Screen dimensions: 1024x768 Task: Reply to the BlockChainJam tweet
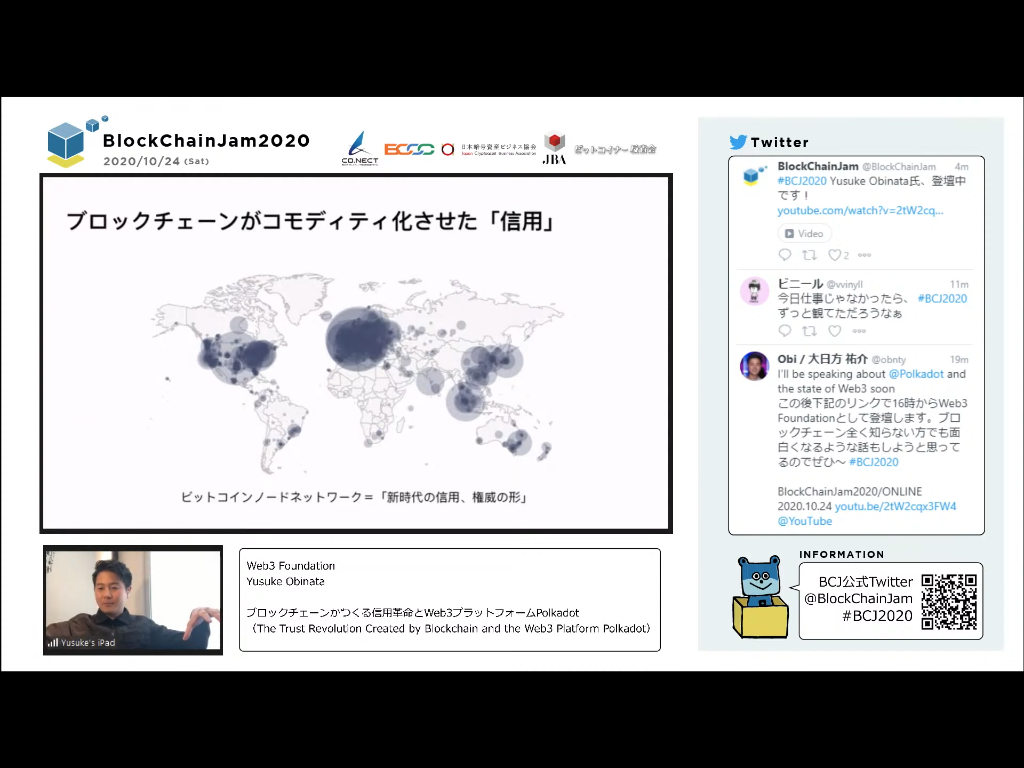(785, 255)
